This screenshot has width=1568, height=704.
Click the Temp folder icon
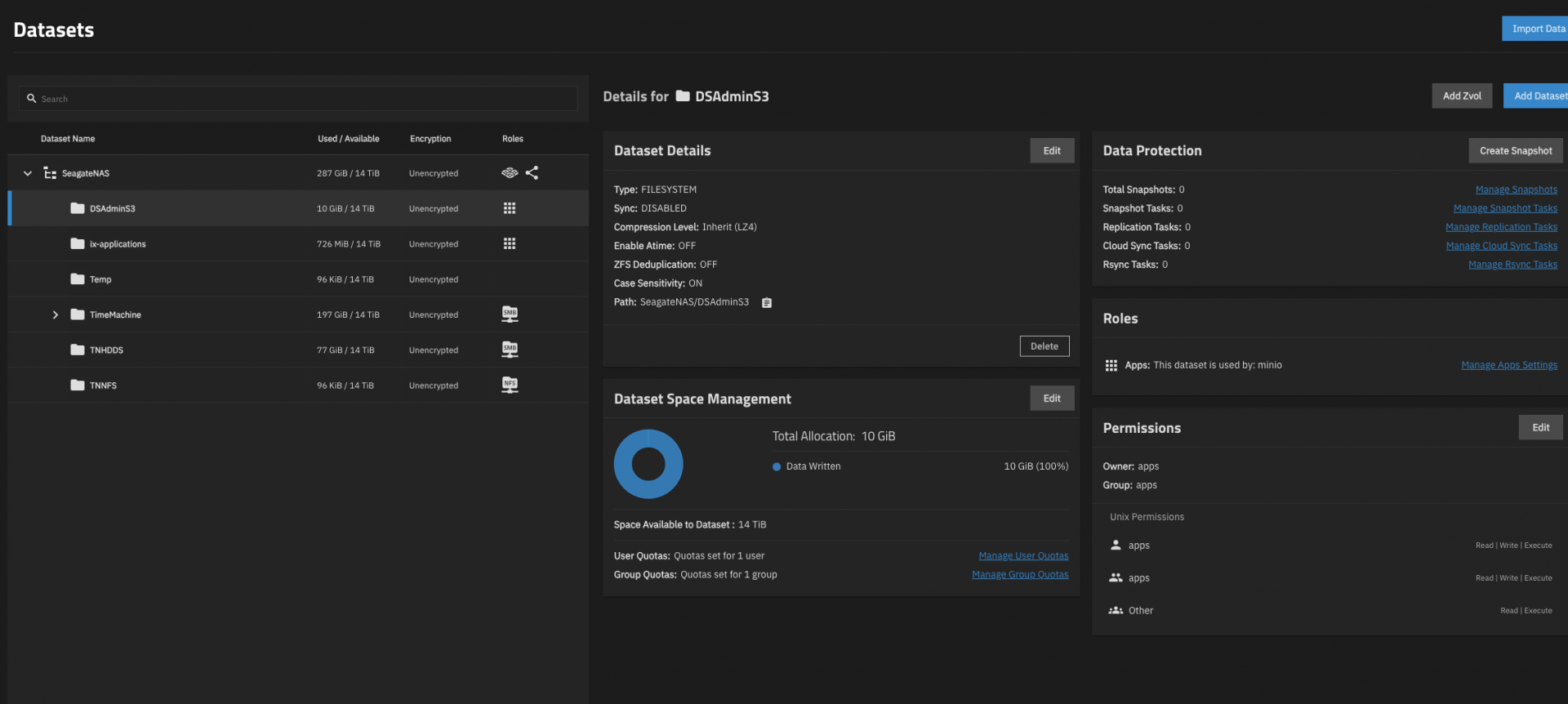coord(78,279)
